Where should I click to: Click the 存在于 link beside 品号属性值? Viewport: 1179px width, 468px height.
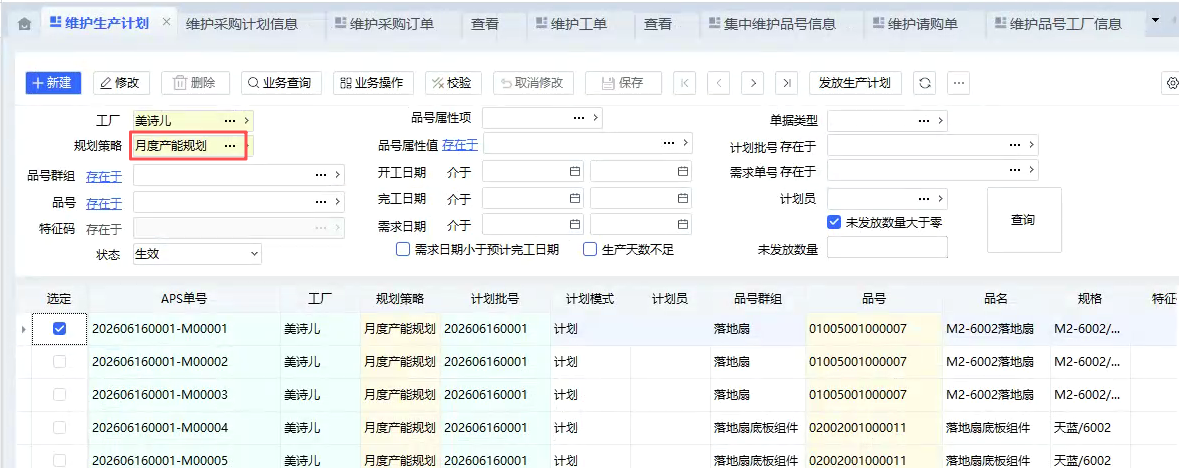pos(460,144)
